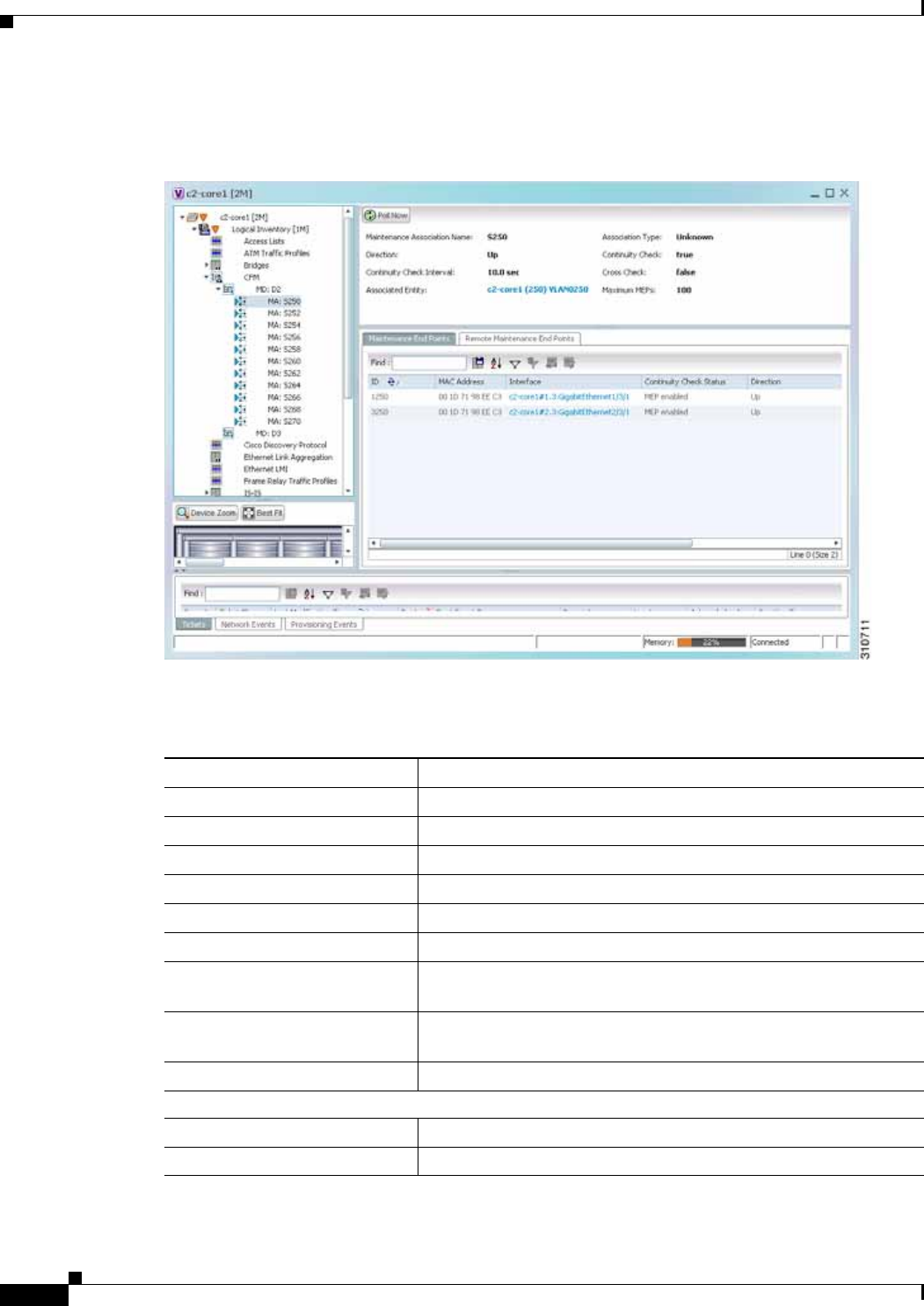This screenshot has width=924, height=1306.
Task: Open the c2-core1 (250) VLAN0250 associated entity link
Action: (x=537, y=289)
